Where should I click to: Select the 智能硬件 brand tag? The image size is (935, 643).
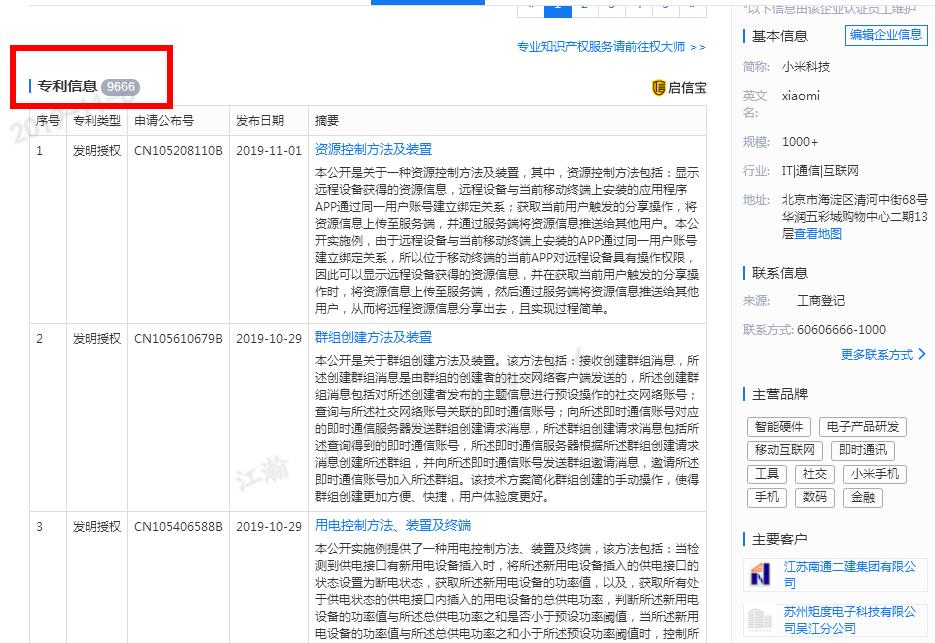pos(779,427)
